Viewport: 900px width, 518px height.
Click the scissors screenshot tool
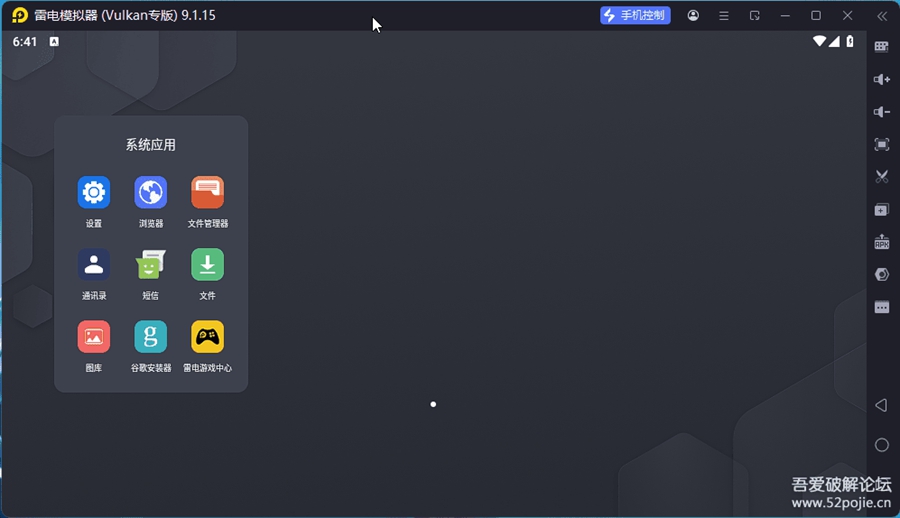click(882, 177)
